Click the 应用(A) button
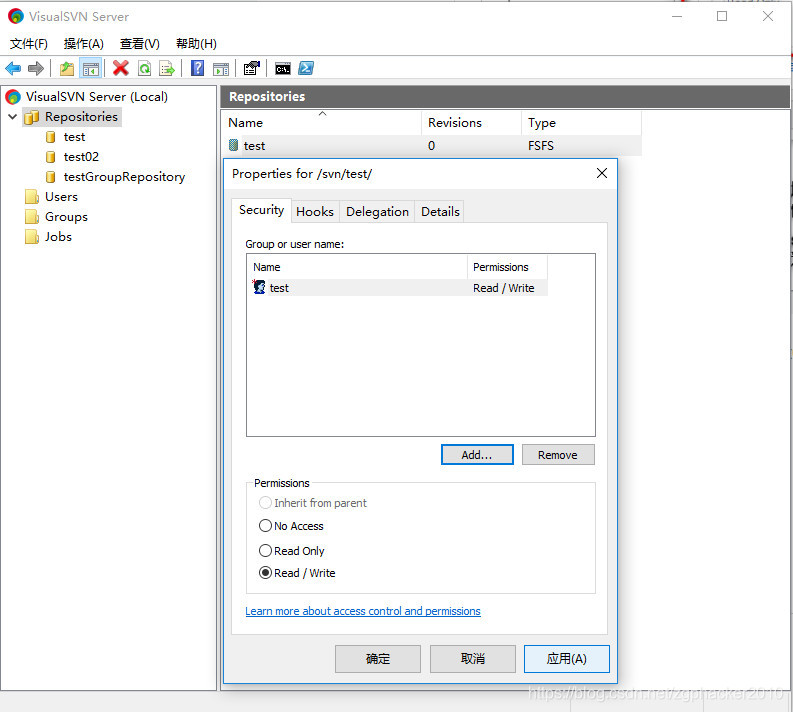793x712 pixels. (x=566, y=658)
